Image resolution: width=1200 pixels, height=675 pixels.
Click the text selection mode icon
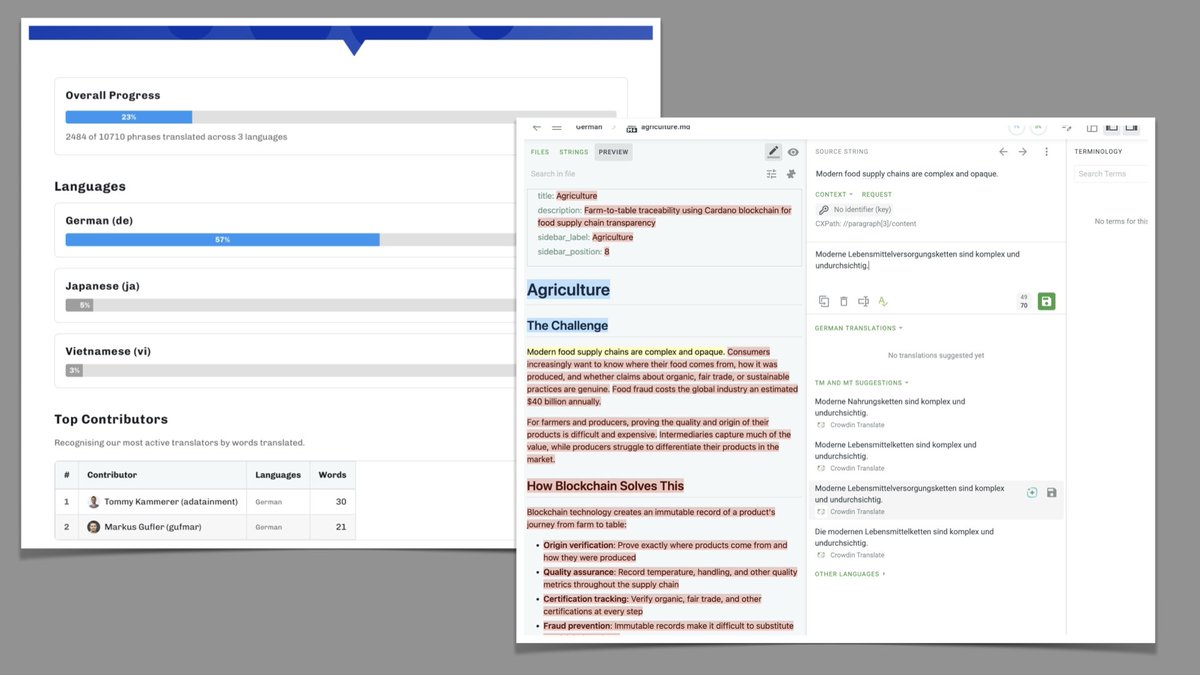(863, 301)
